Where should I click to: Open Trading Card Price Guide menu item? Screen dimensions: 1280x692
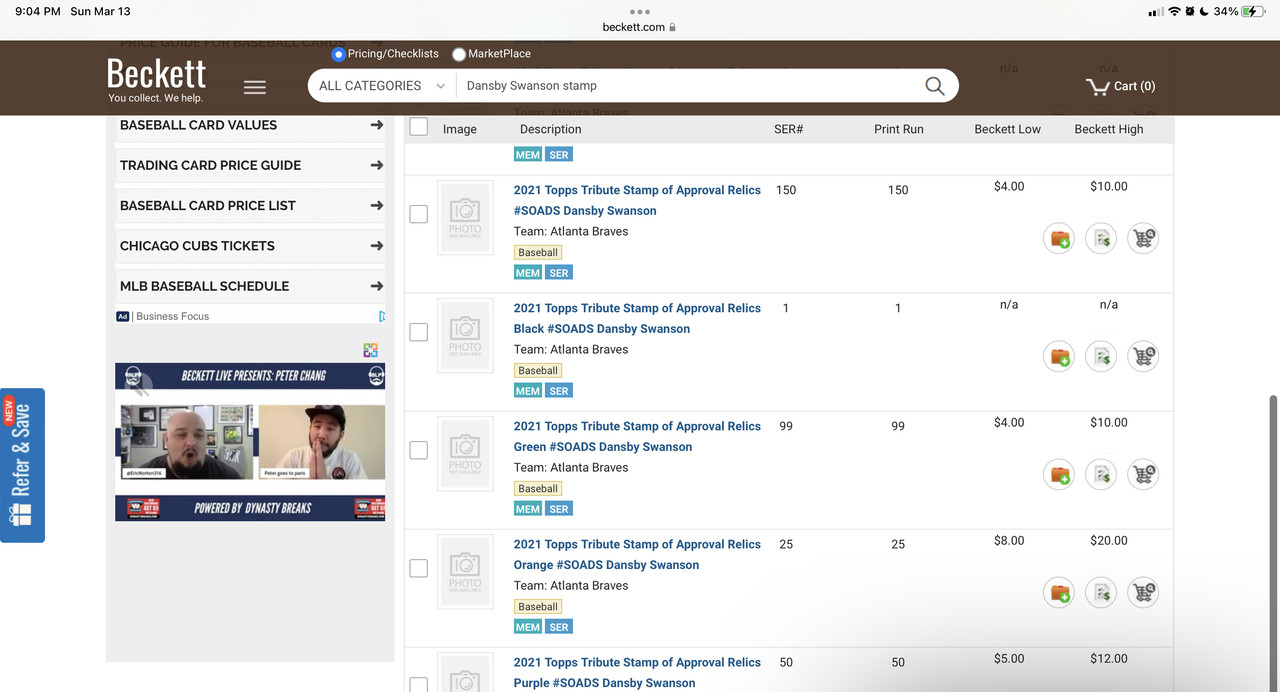(x=250, y=165)
